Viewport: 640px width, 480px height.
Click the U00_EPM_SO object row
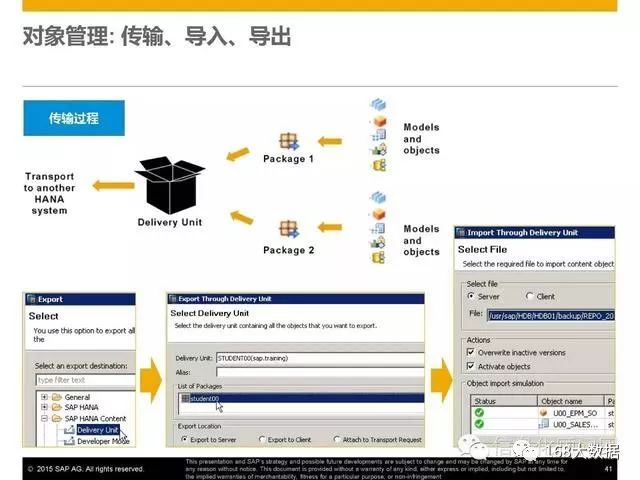543,413
